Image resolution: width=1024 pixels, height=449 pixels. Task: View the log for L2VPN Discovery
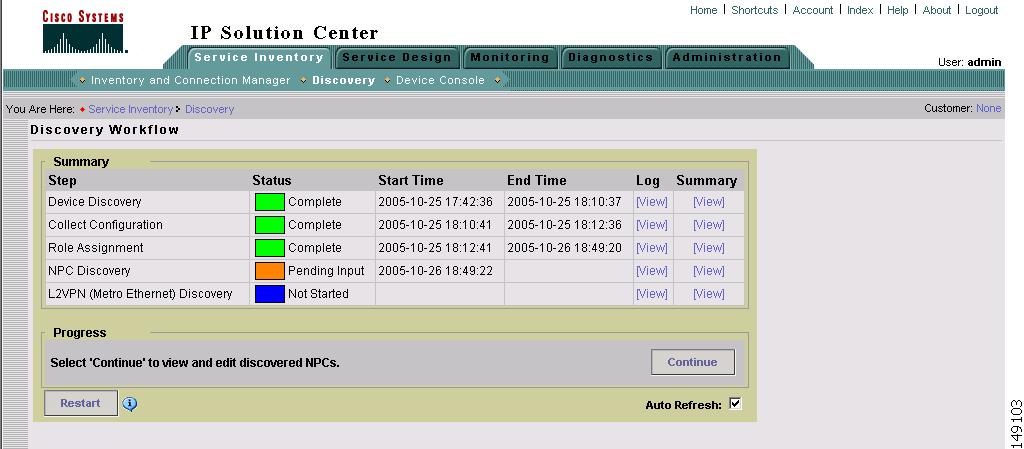652,294
